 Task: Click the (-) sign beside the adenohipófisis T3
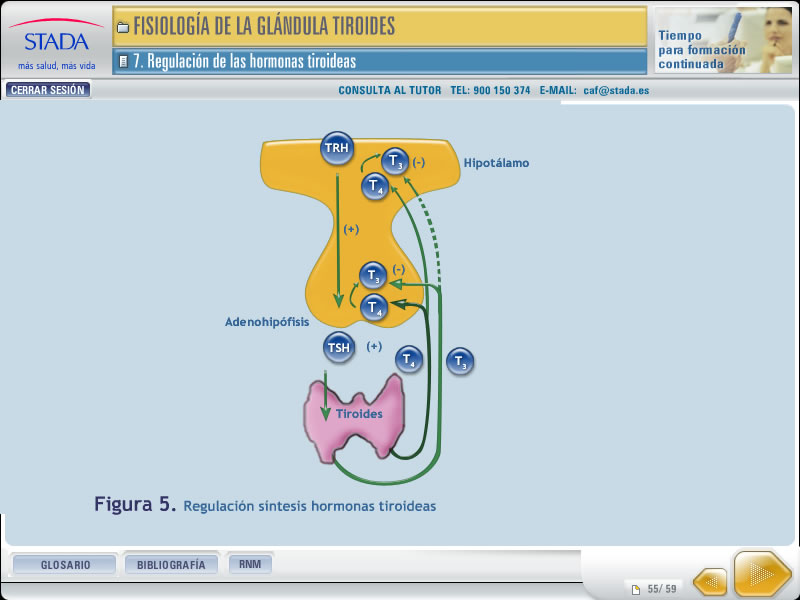tap(398, 269)
